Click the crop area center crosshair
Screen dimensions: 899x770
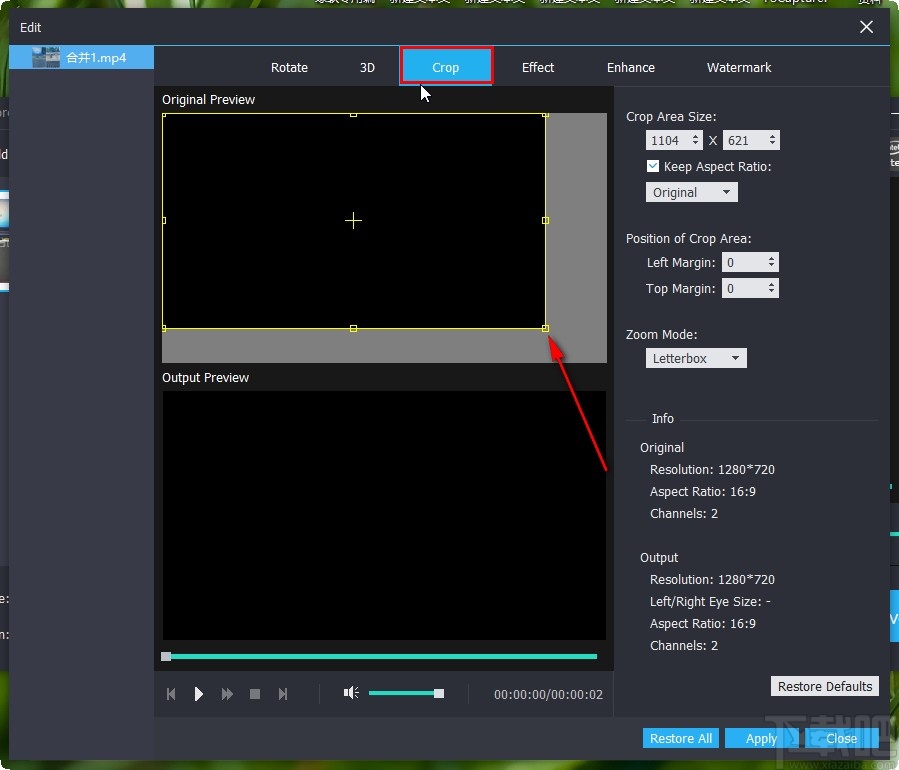353,221
